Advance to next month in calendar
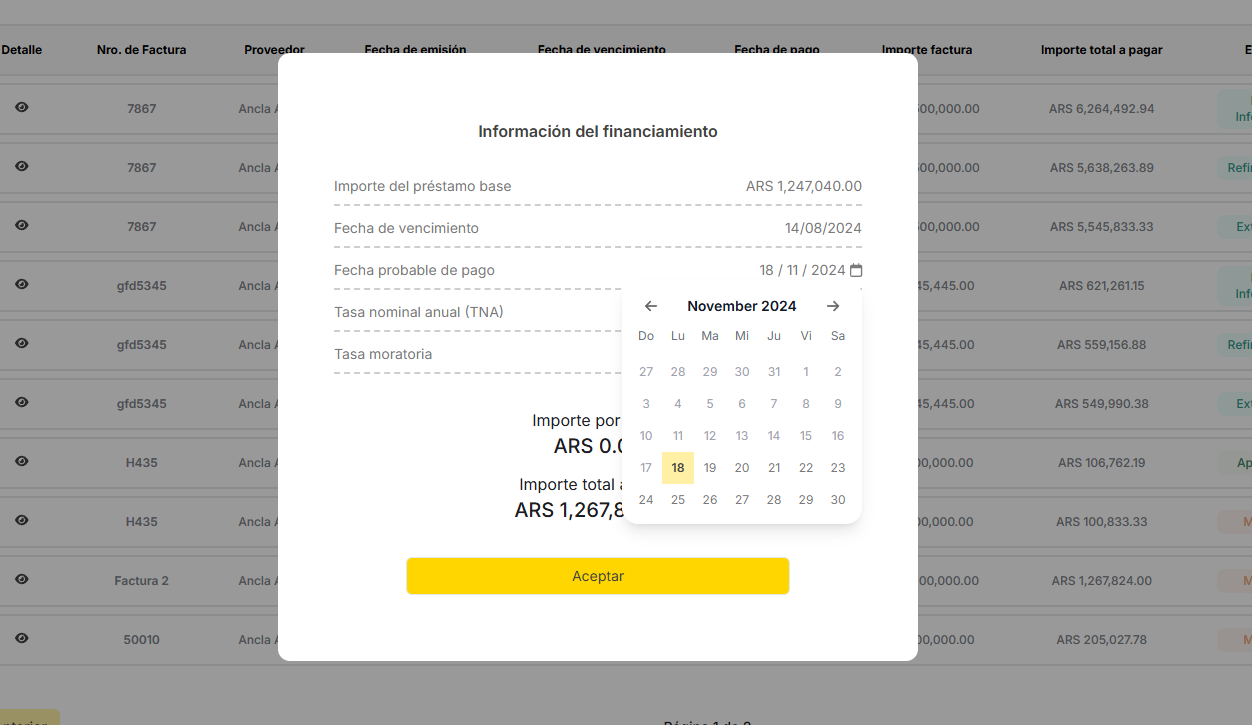Image resolution: width=1252 pixels, height=725 pixels. click(x=833, y=306)
